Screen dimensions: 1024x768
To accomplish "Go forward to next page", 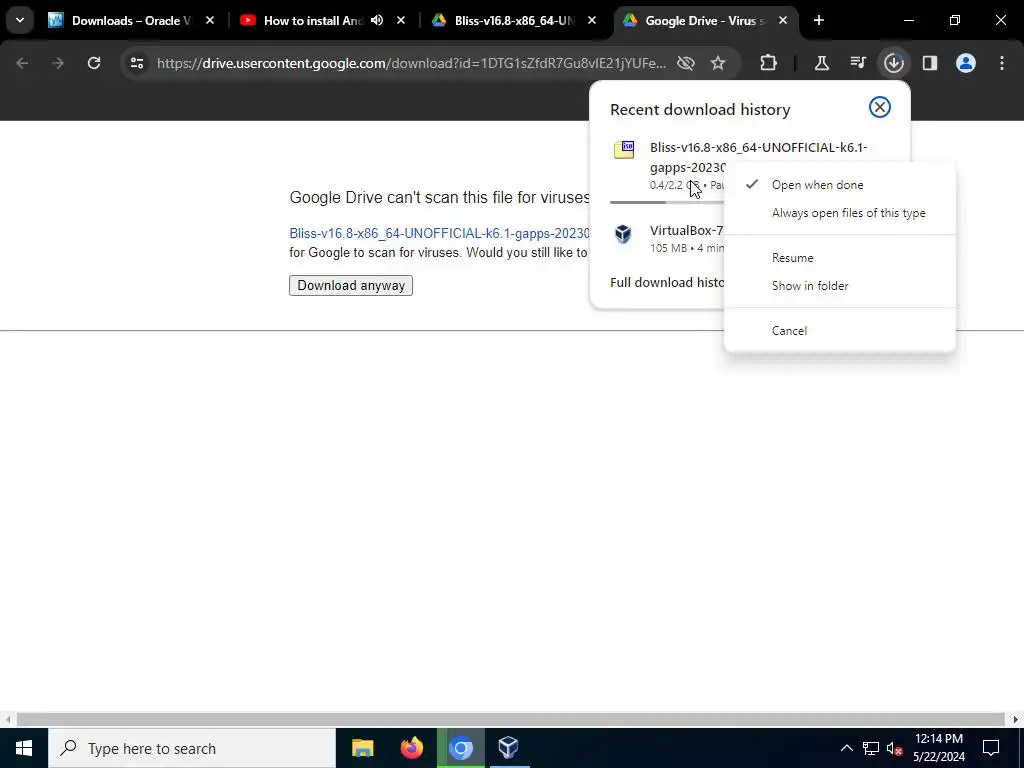I will [58, 63].
